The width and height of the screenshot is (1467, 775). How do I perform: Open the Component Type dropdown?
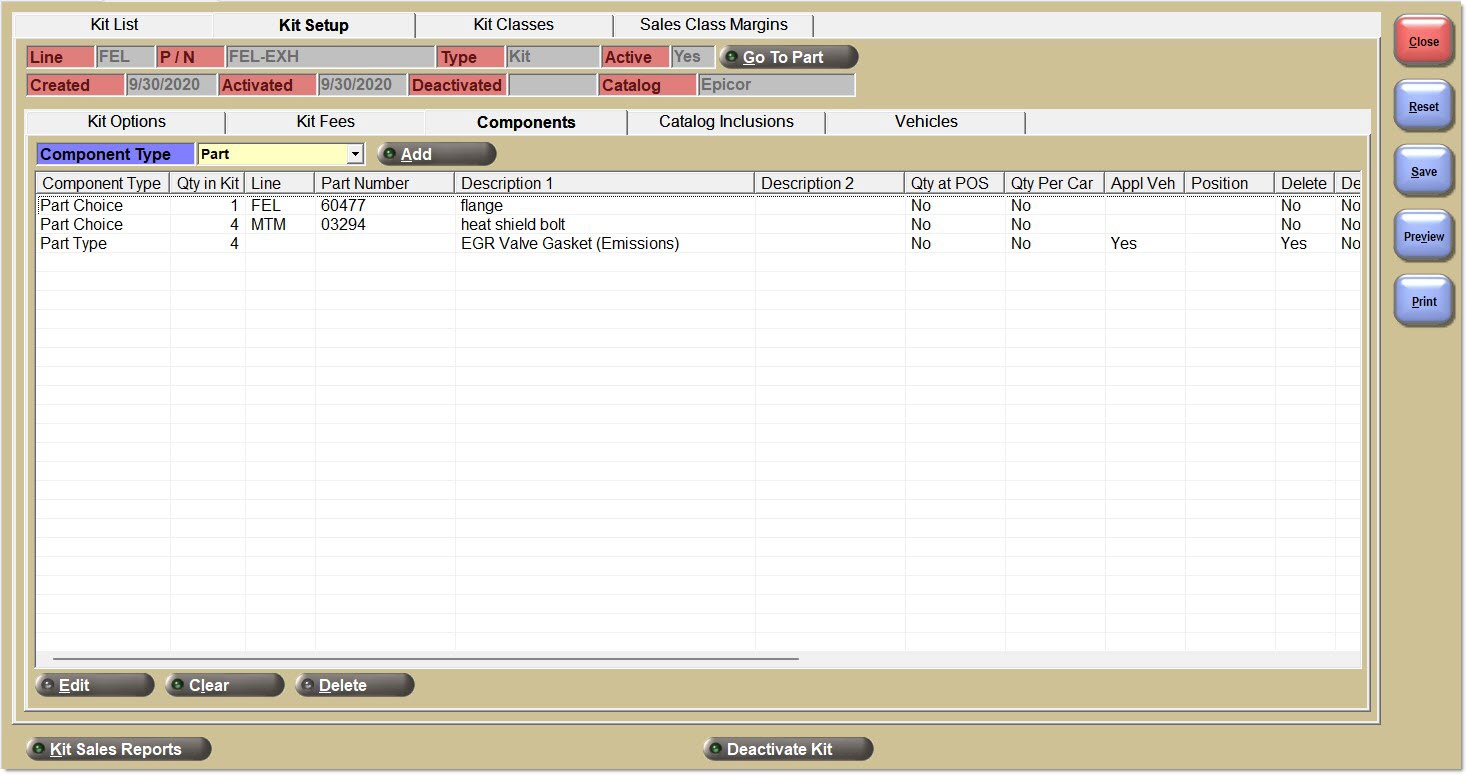pos(355,154)
